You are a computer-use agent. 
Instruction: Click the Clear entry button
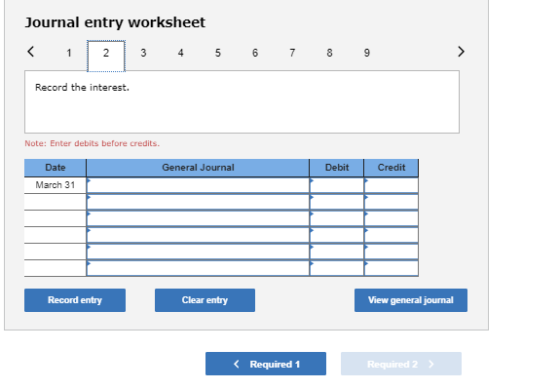pyautogui.click(x=205, y=300)
